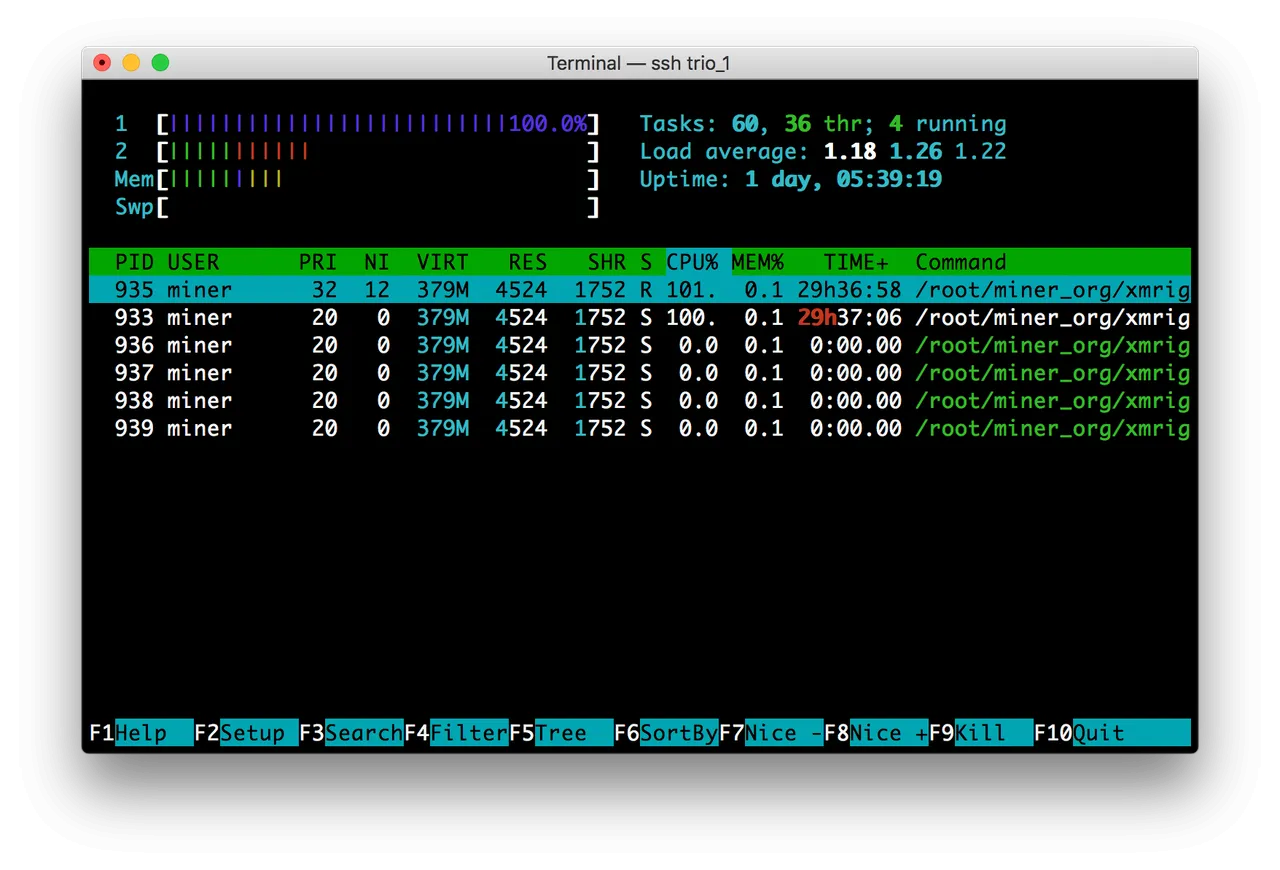Sort by the NI column header

[x=377, y=262]
